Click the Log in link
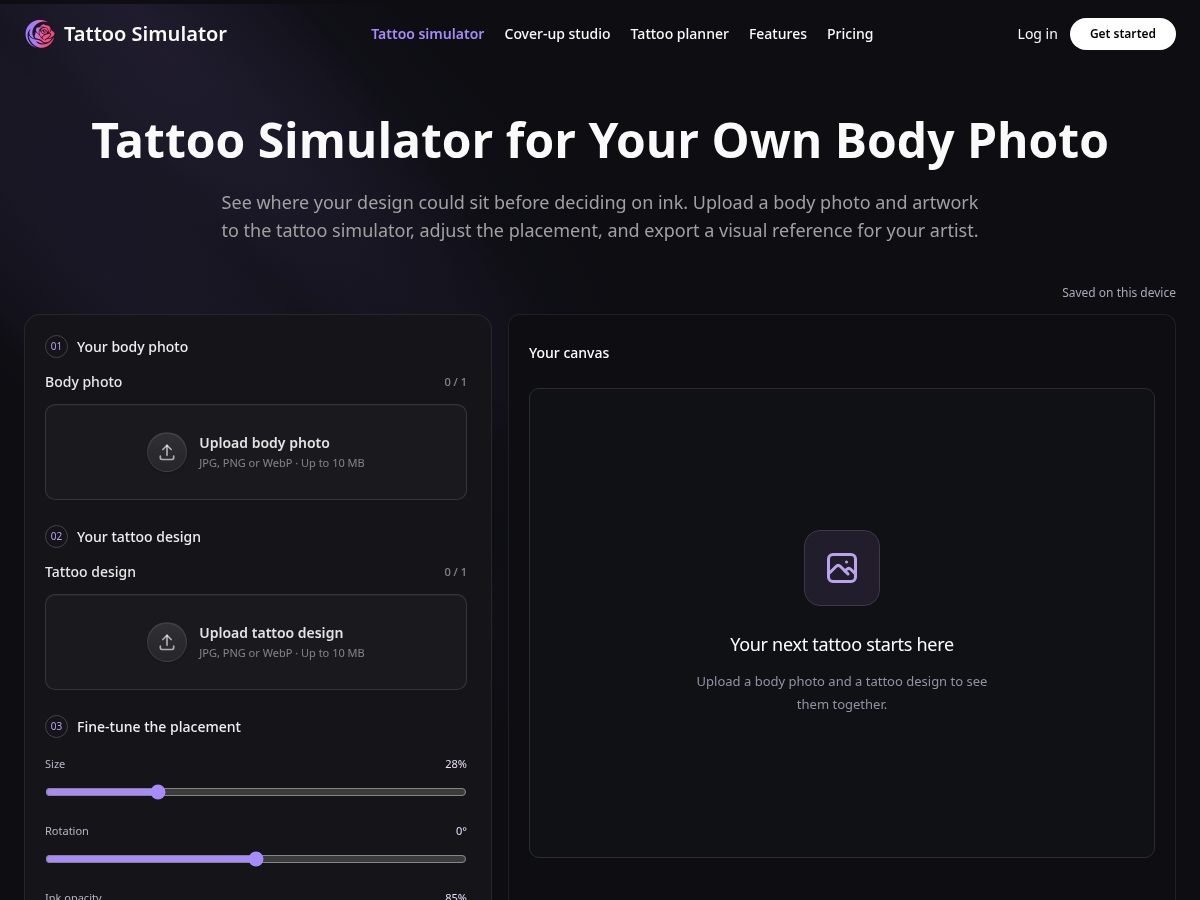 pos(1037,34)
